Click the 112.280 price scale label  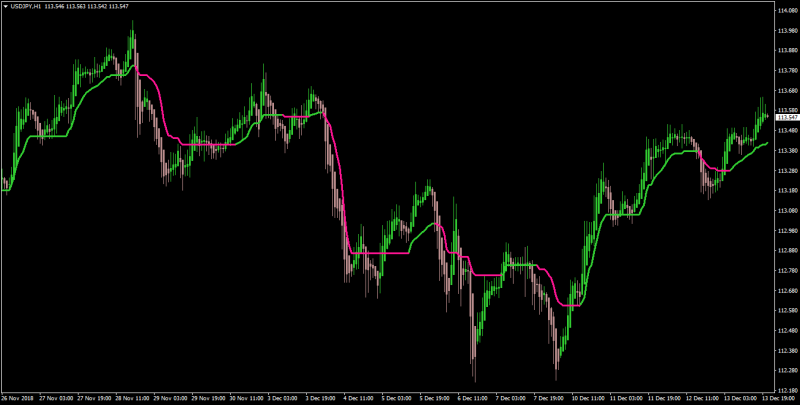click(788, 371)
